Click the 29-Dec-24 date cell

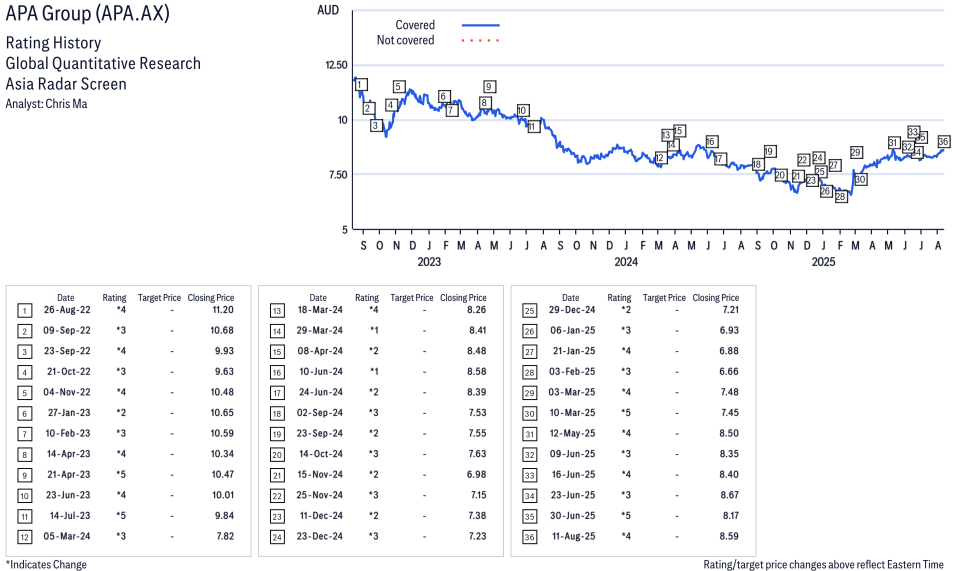pyautogui.click(x=572, y=310)
